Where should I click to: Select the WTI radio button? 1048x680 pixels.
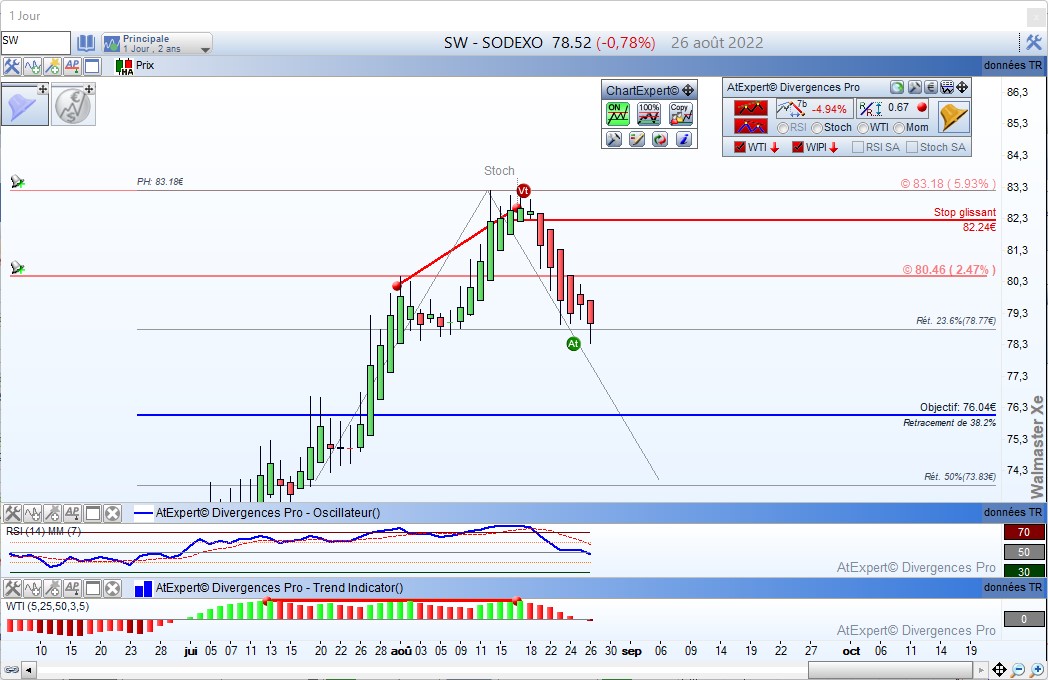(863, 128)
